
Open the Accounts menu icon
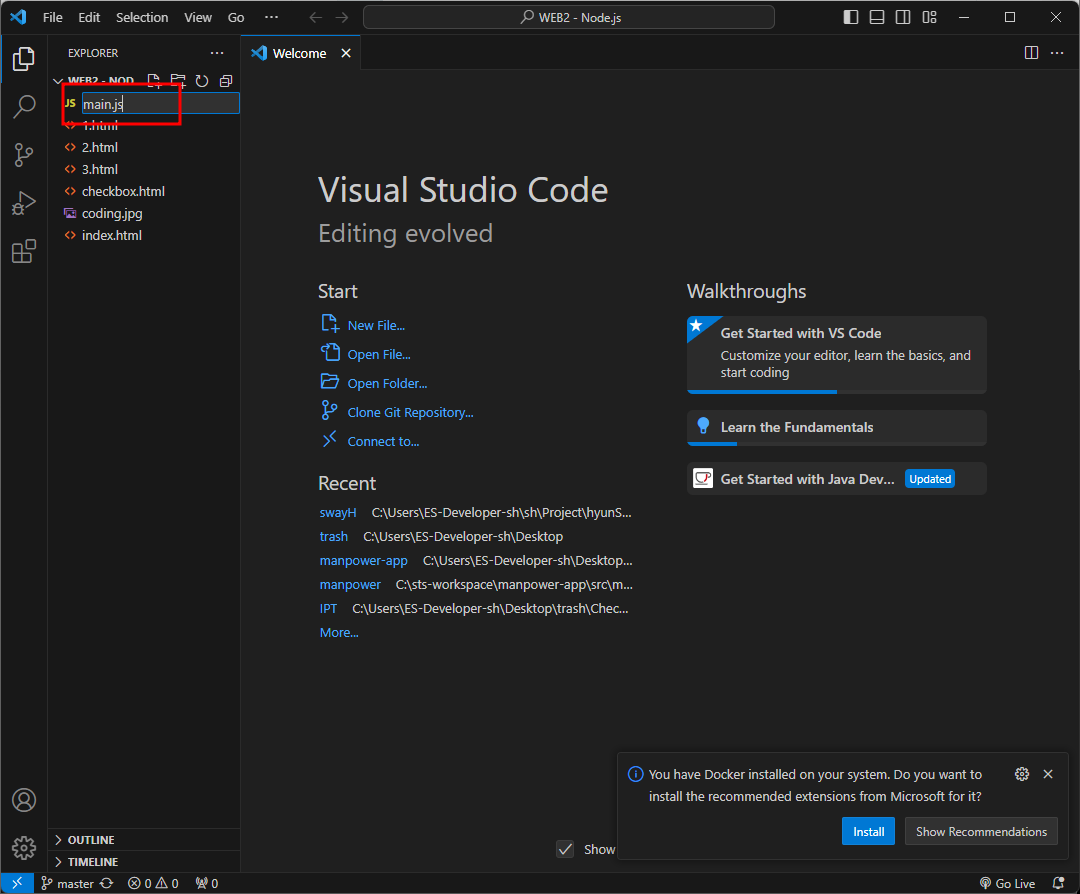coord(23,800)
